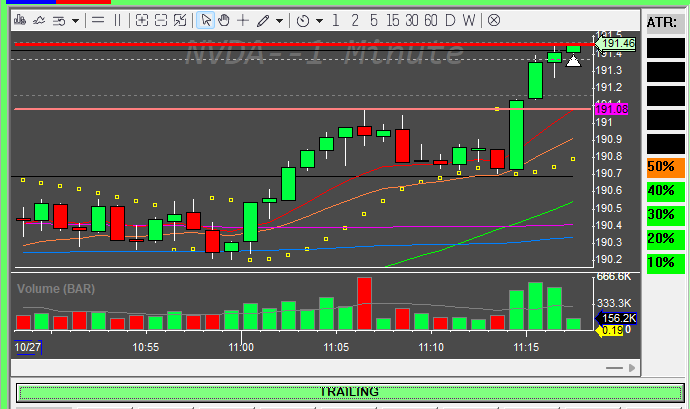
Task: Click the scroll right arrow below the chart
Action: [632, 368]
